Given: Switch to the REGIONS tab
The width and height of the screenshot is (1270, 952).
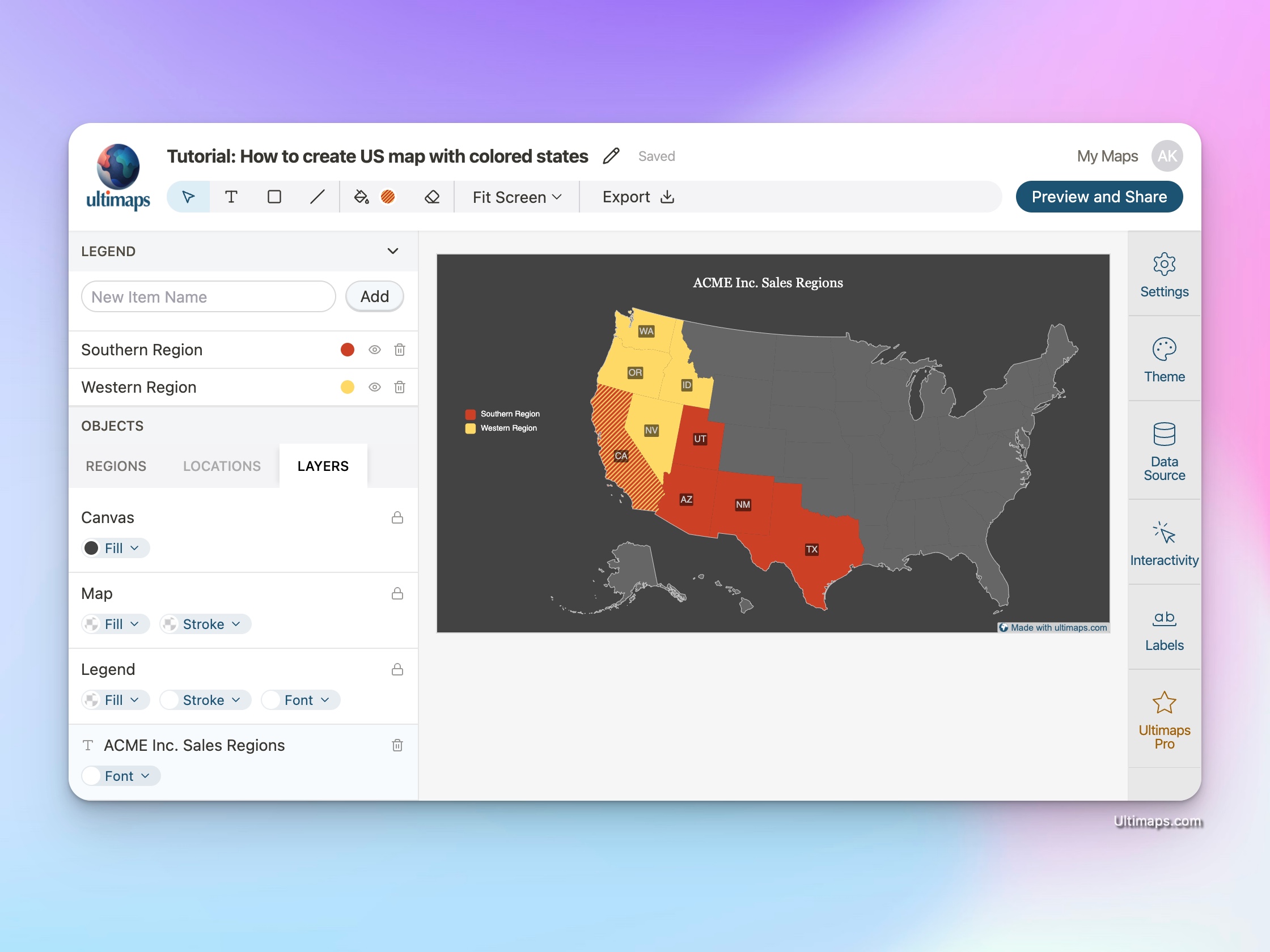Looking at the screenshot, I should 116,466.
